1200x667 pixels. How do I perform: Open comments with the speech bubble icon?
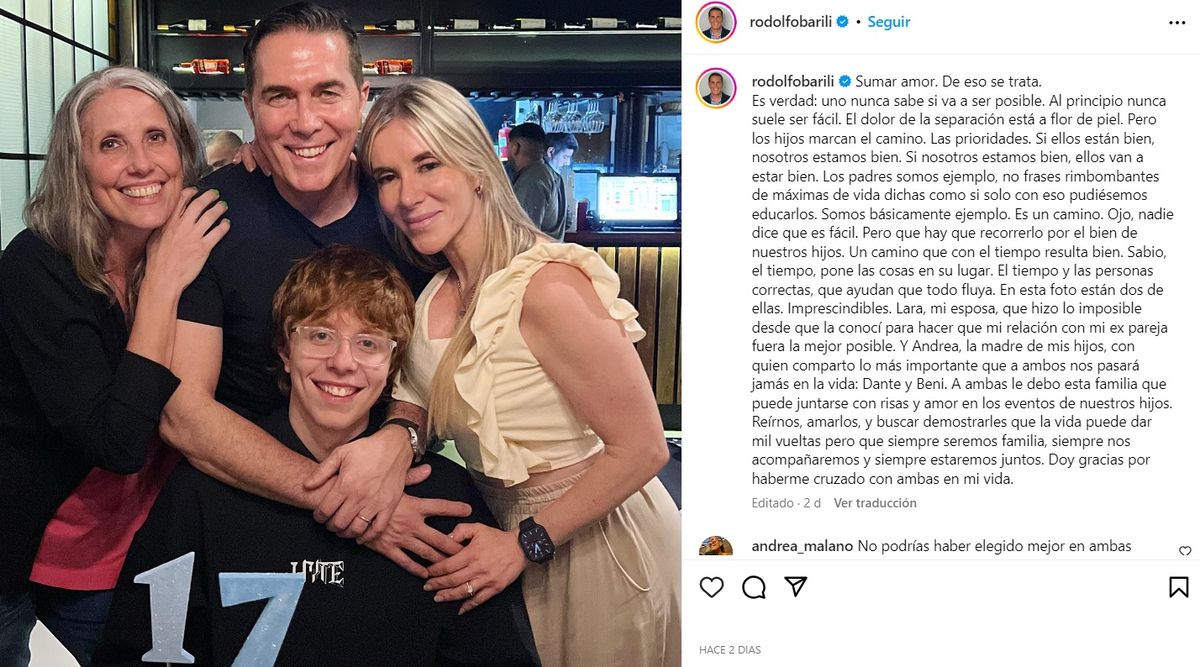pyautogui.click(x=754, y=587)
